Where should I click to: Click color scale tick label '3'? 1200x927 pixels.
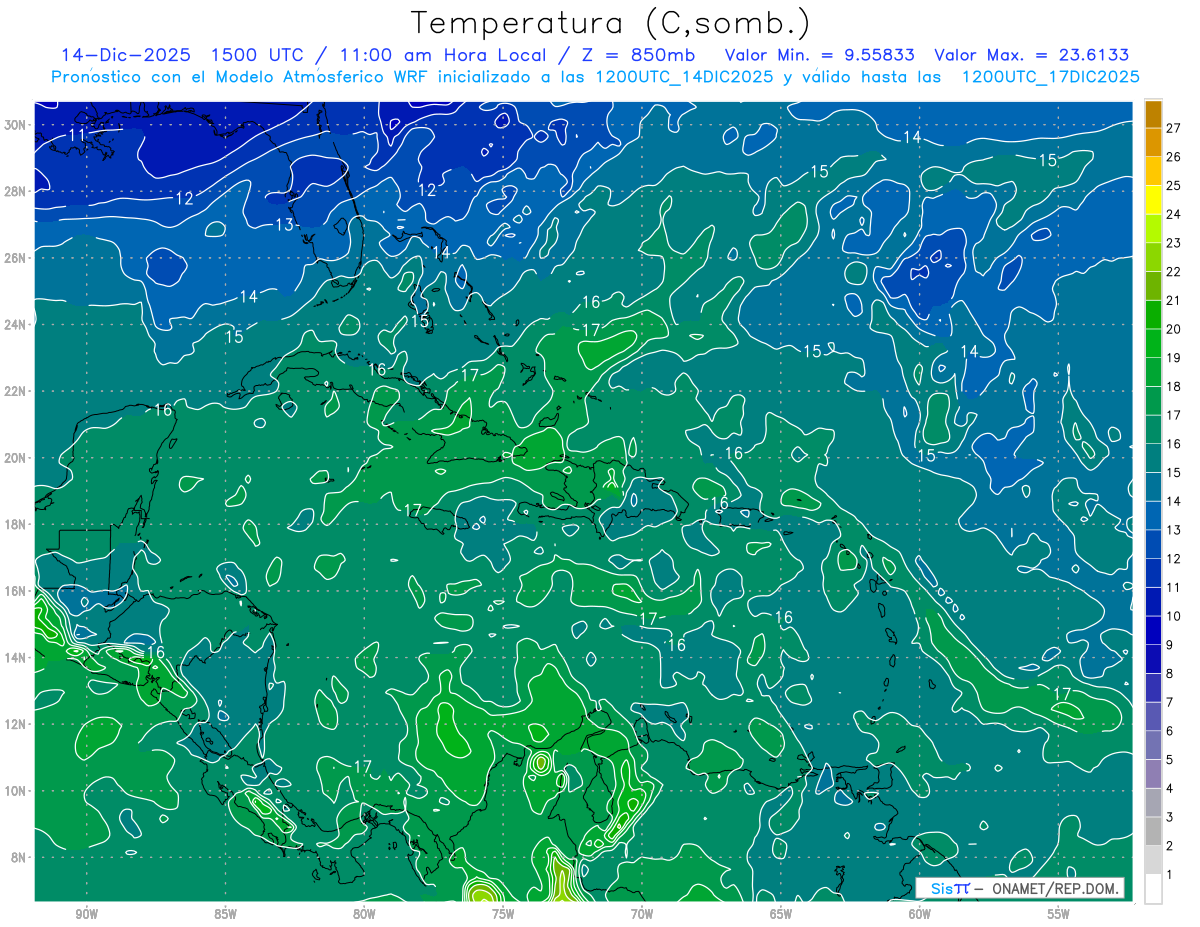pos(1171,817)
